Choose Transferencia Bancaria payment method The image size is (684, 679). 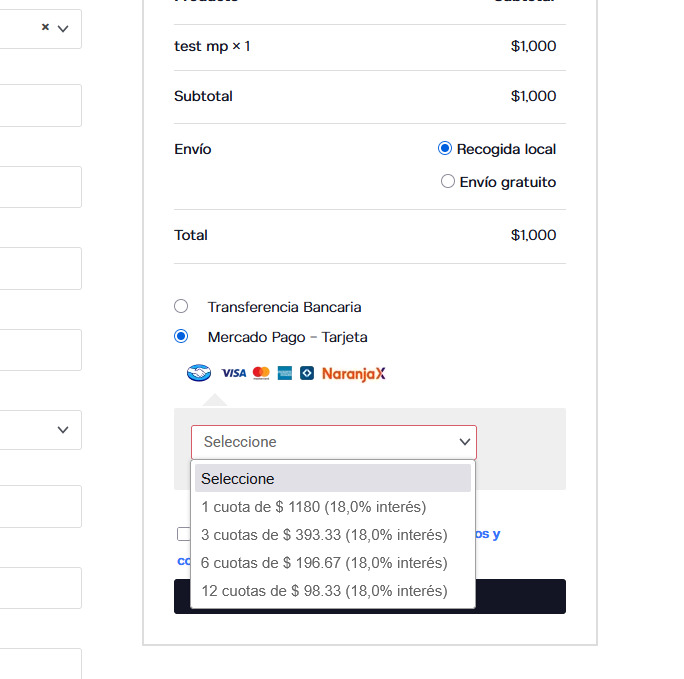pos(181,306)
